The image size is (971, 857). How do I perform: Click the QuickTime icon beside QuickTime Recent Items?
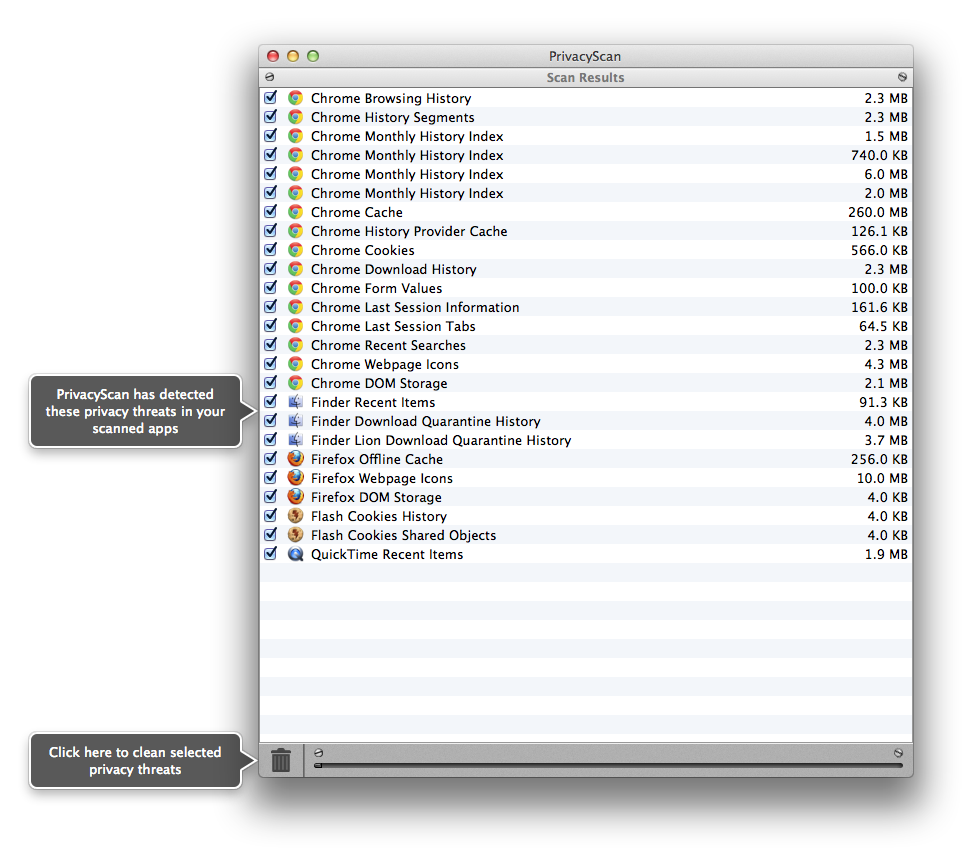(x=295, y=554)
